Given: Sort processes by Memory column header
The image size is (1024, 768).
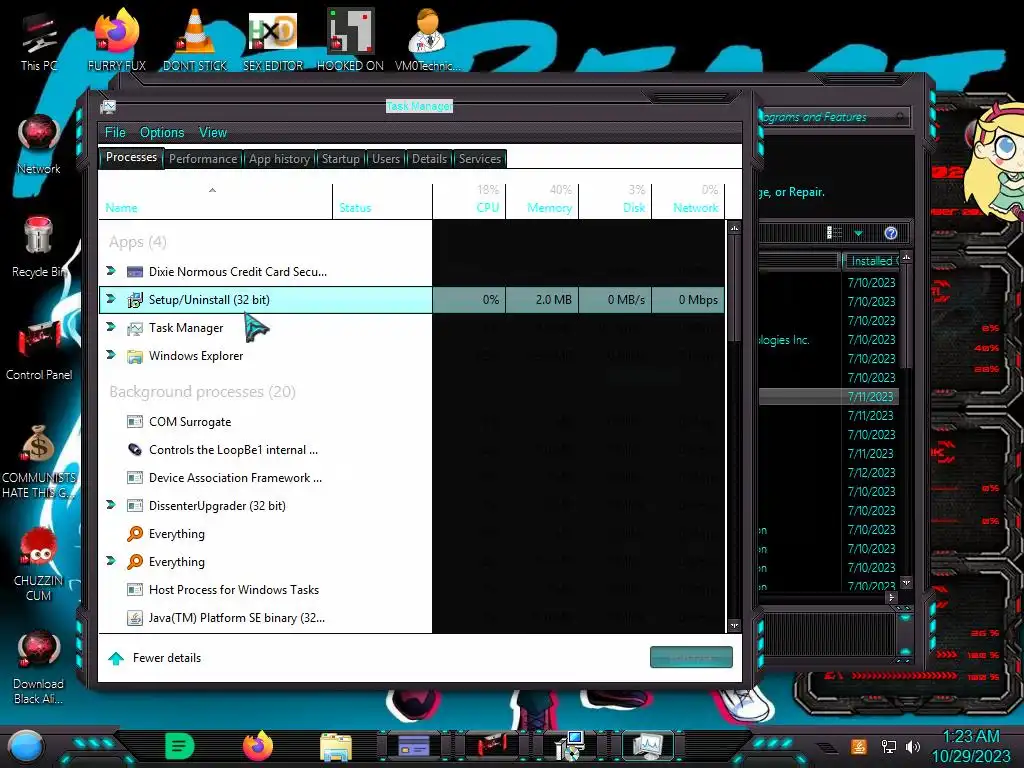Looking at the screenshot, I should (542, 201).
